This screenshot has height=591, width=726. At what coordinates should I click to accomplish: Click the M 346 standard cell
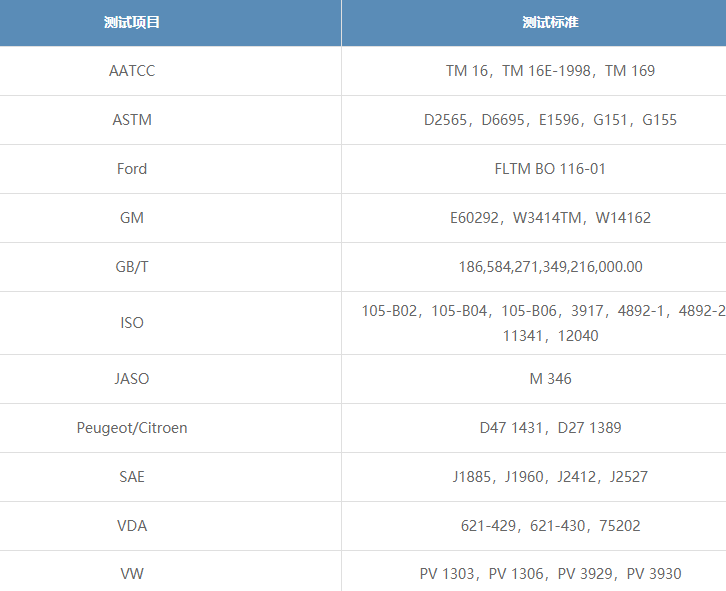pyautogui.click(x=550, y=379)
